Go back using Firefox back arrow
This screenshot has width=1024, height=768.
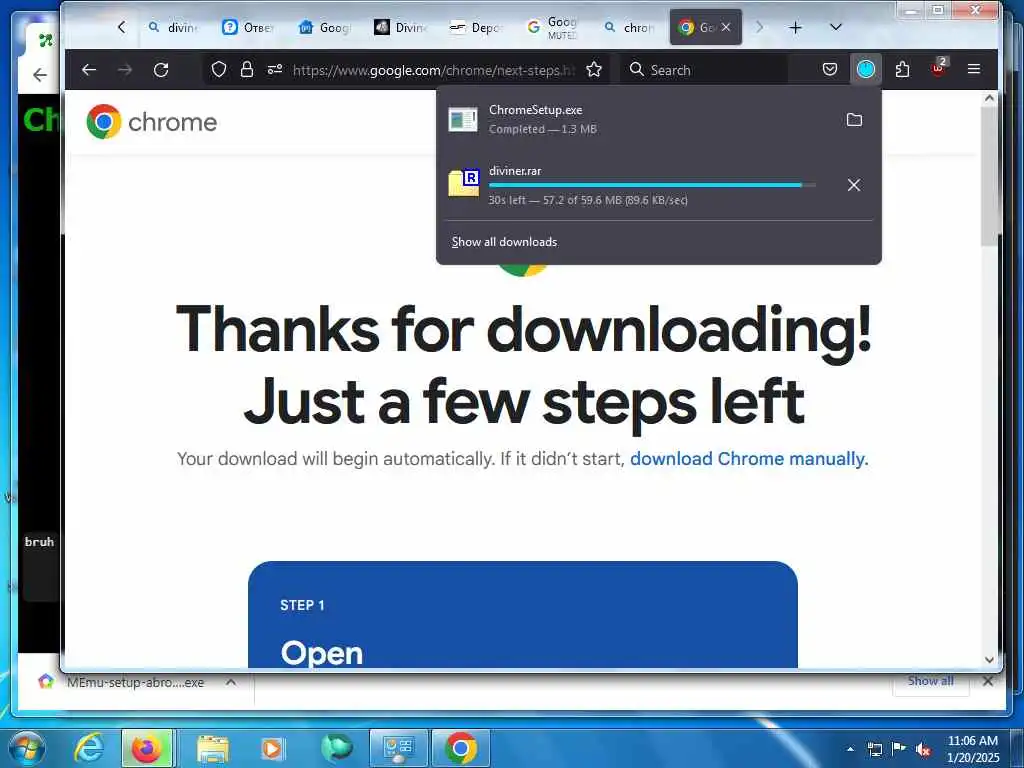pyautogui.click(x=89, y=69)
